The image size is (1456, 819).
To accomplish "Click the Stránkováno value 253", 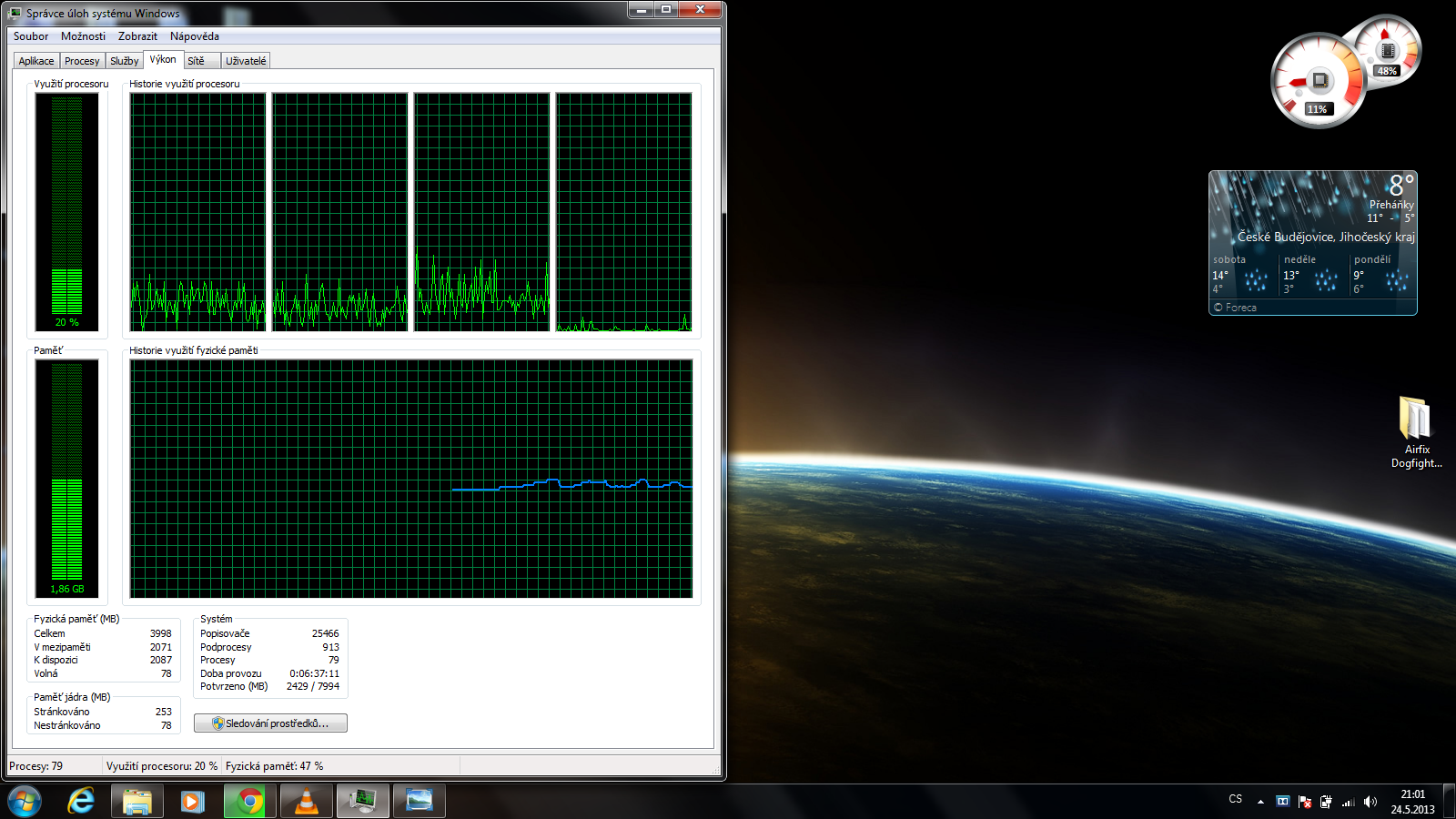I will tap(164, 712).
